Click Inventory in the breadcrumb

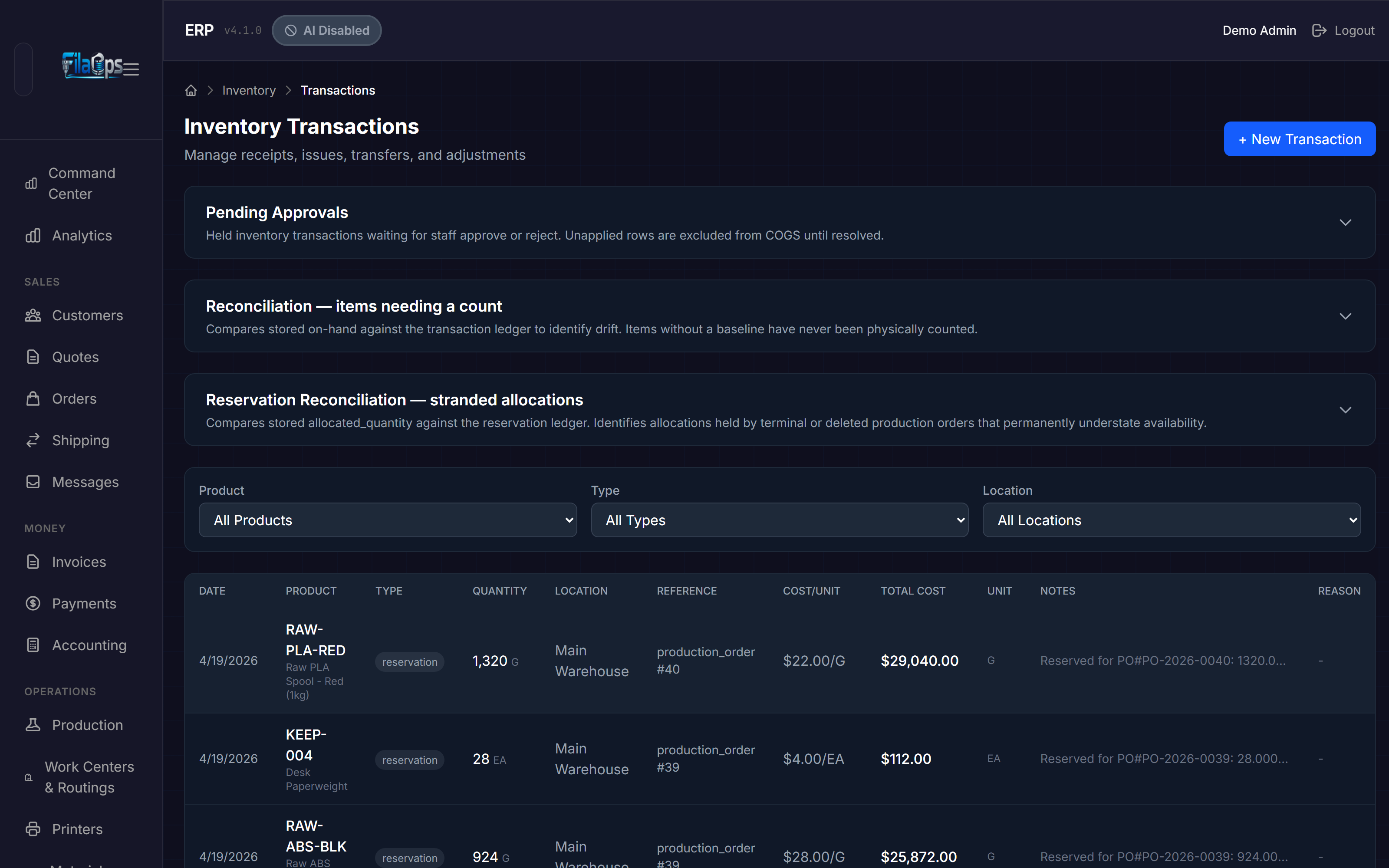click(249, 91)
